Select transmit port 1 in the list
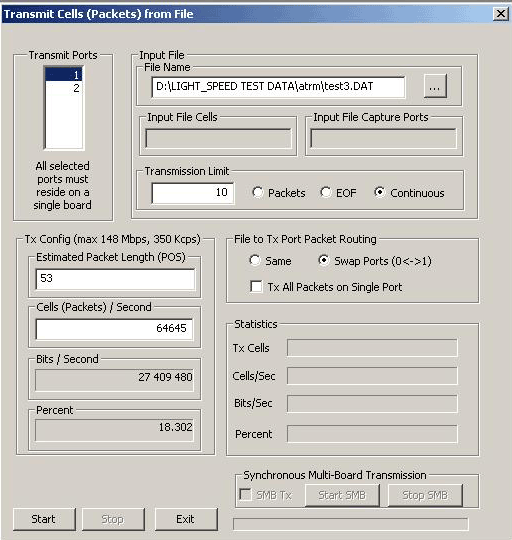 point(64,74)
